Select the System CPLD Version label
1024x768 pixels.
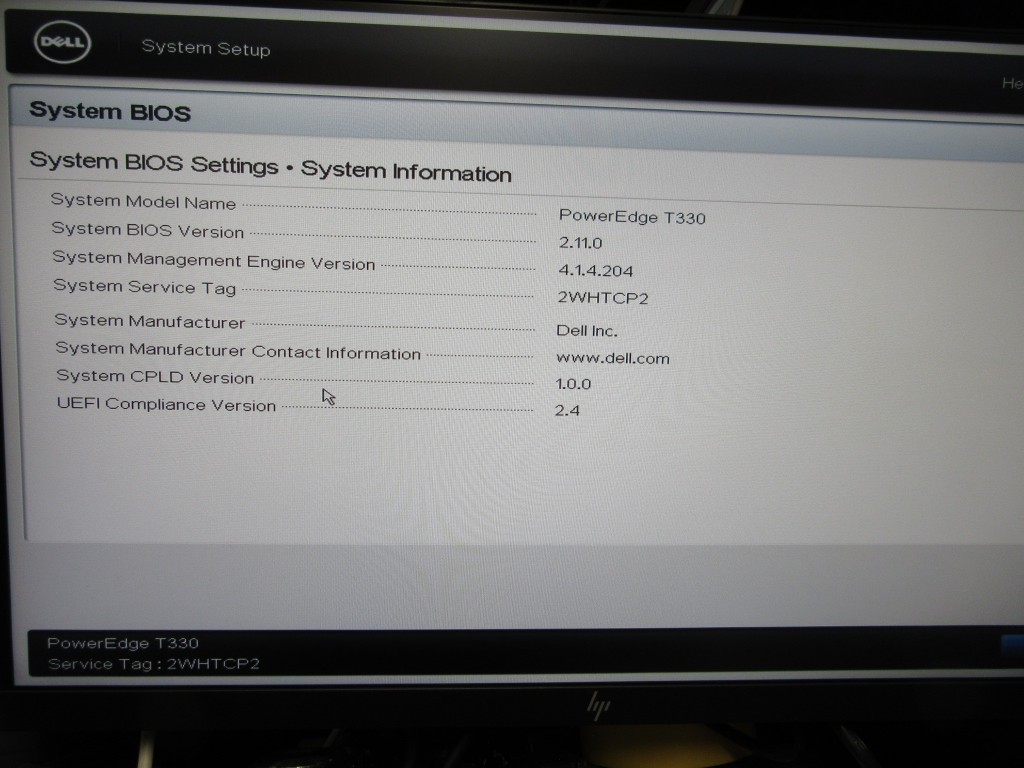pyautogui.click(x=155, y=377)
